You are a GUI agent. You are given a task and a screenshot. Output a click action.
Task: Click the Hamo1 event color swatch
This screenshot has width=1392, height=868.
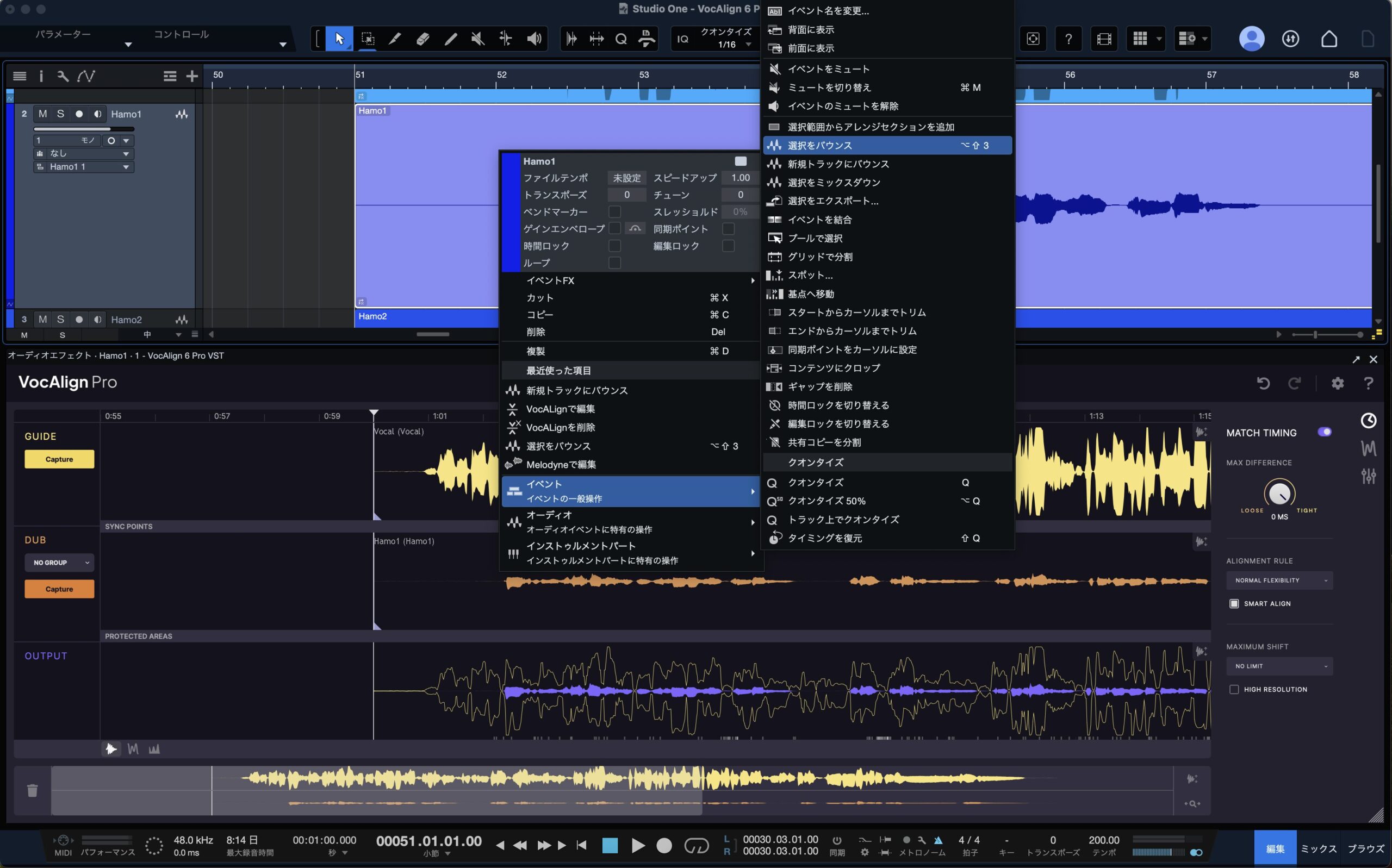click(x=741, y=161)
